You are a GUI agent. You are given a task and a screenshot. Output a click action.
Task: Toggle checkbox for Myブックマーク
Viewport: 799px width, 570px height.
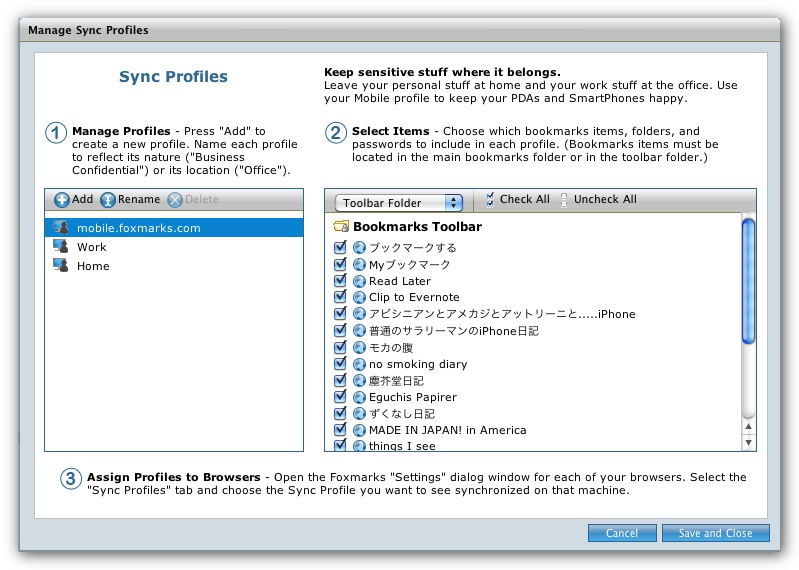[x=340, y=264]
